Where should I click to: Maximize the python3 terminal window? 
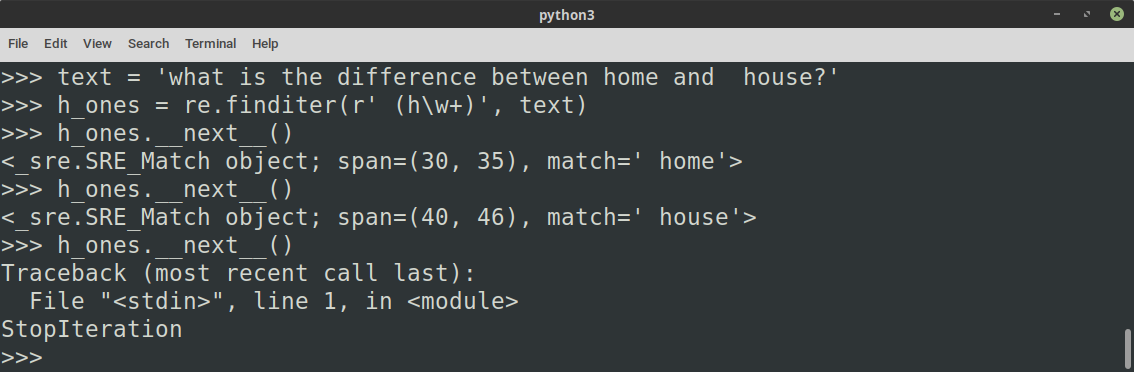1086,14
